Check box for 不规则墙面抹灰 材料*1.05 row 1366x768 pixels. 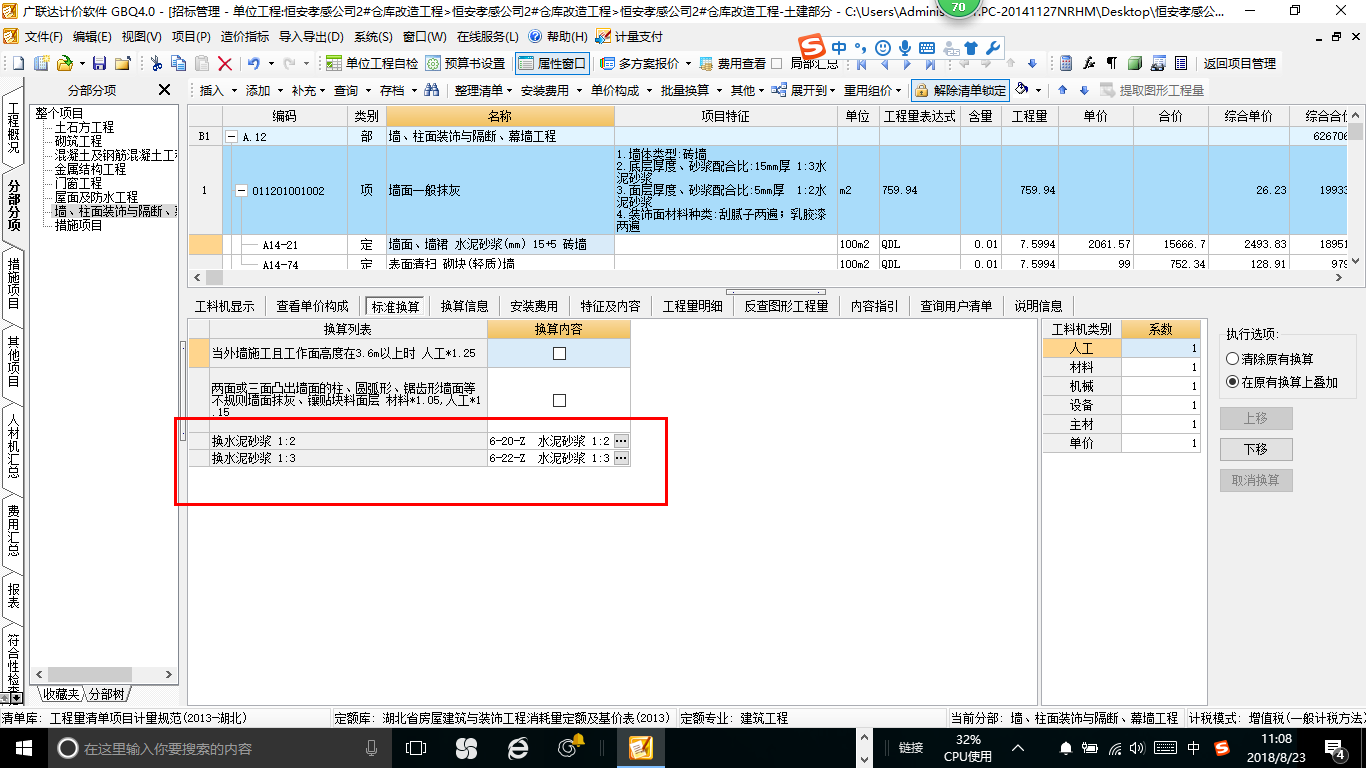pos(559,400)
